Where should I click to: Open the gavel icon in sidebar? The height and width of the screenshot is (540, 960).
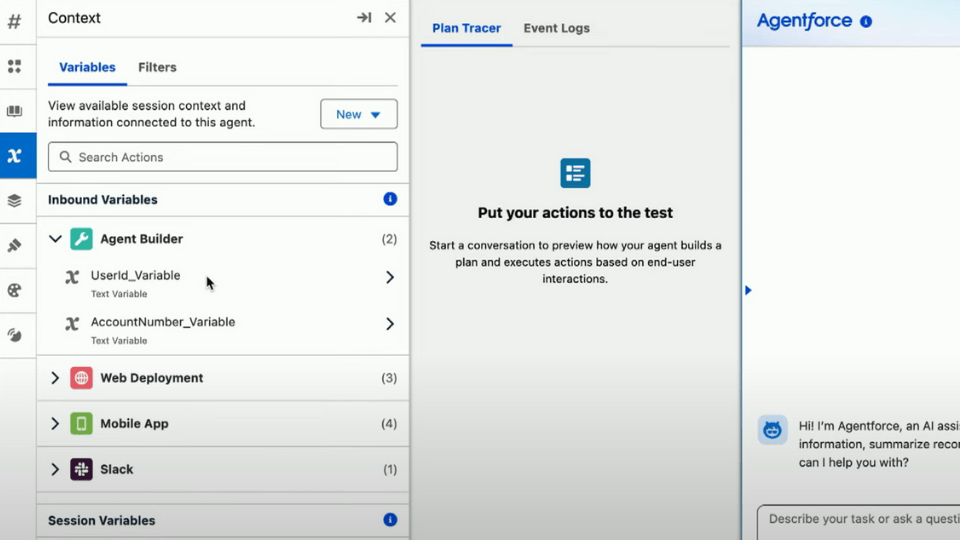[x=14, y=246]
